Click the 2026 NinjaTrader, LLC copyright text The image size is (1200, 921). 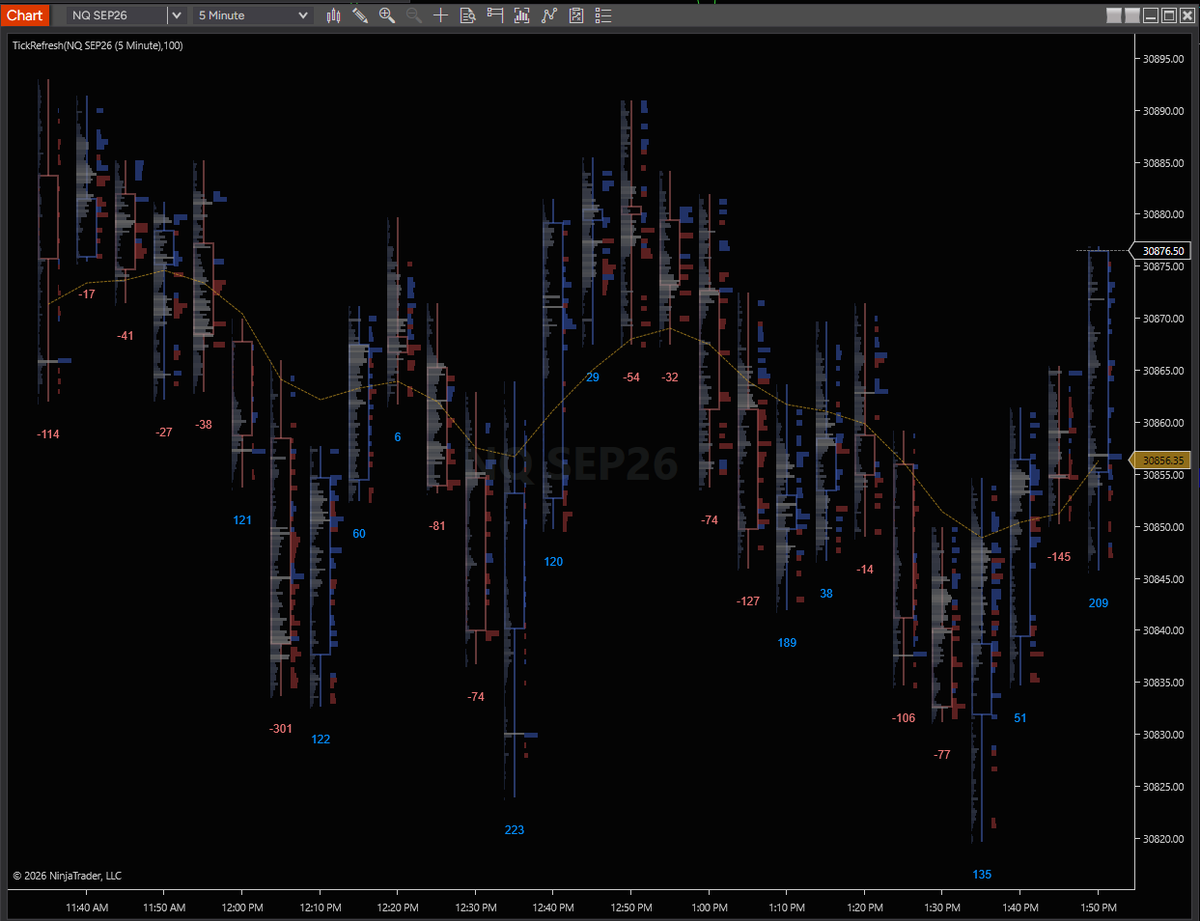pos(67,876)
